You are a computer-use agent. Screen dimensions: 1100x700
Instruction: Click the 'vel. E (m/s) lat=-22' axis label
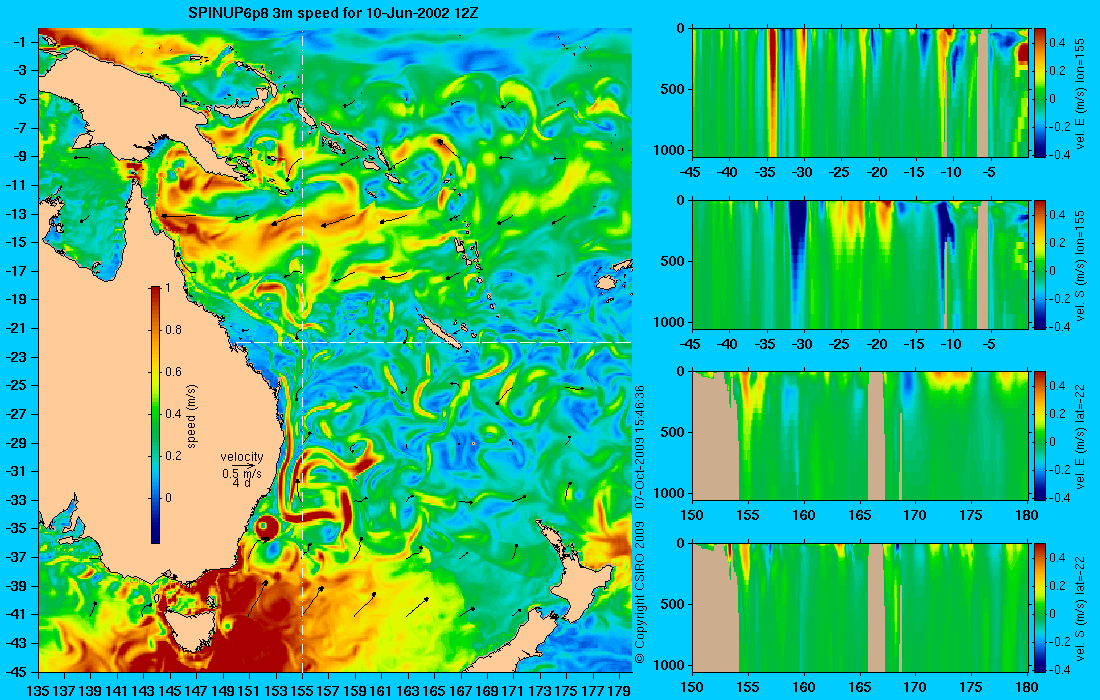coord(1082,436)
